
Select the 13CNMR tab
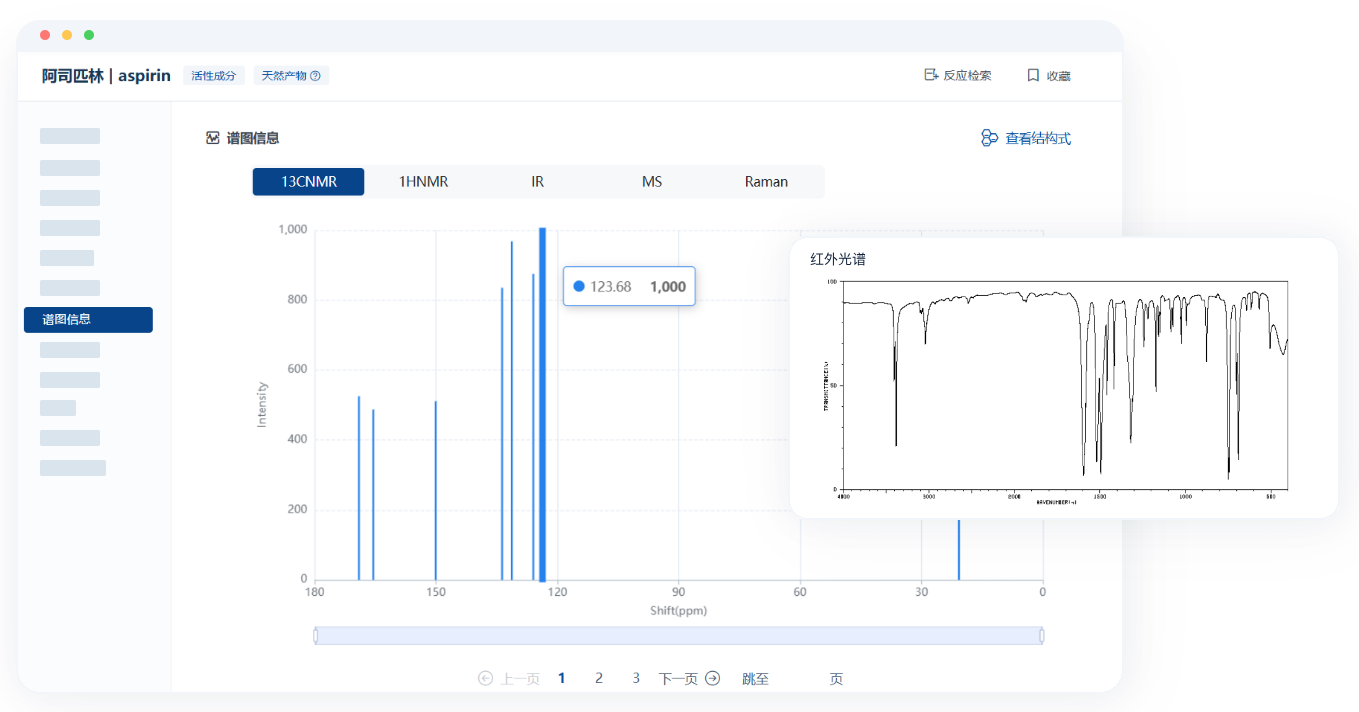[x=308, y=182]
